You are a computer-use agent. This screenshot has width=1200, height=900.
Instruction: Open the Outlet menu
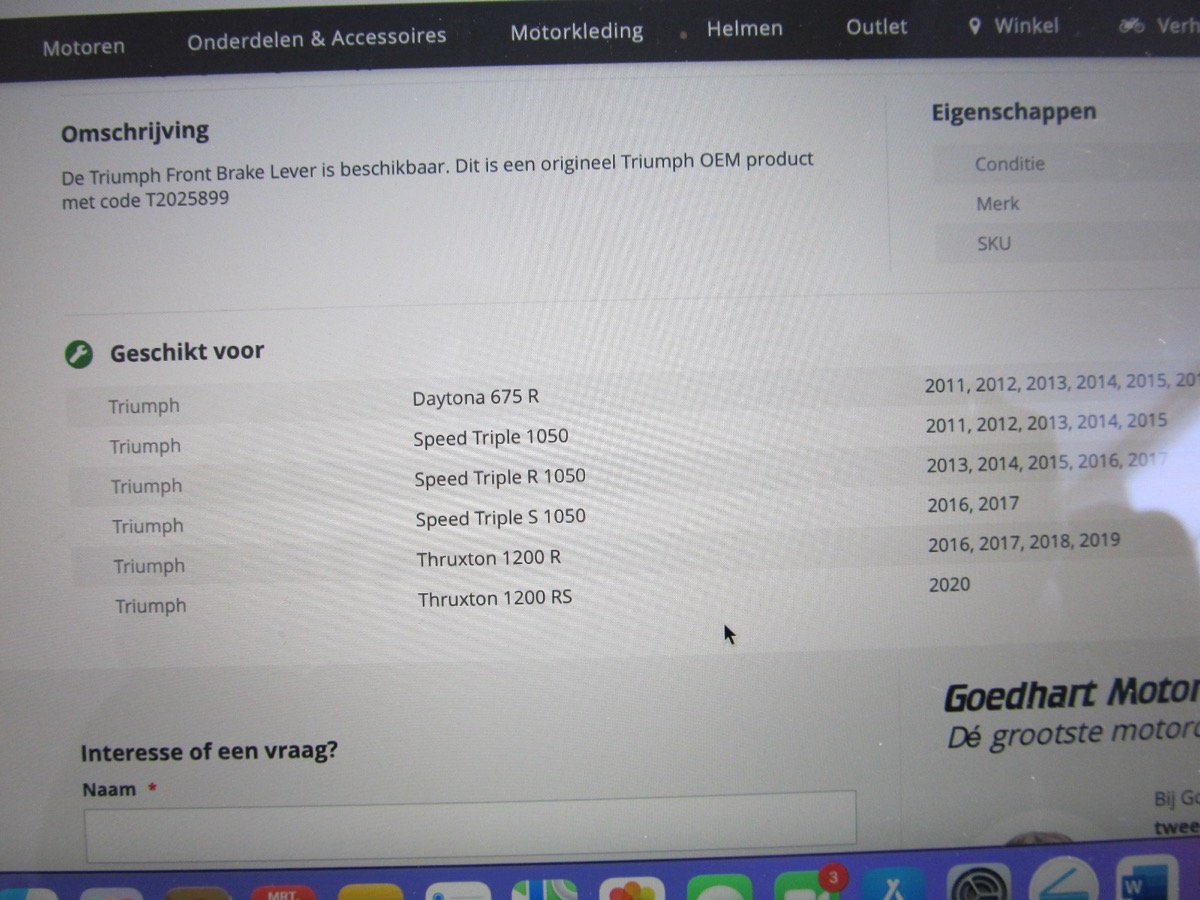pos(876,27)
